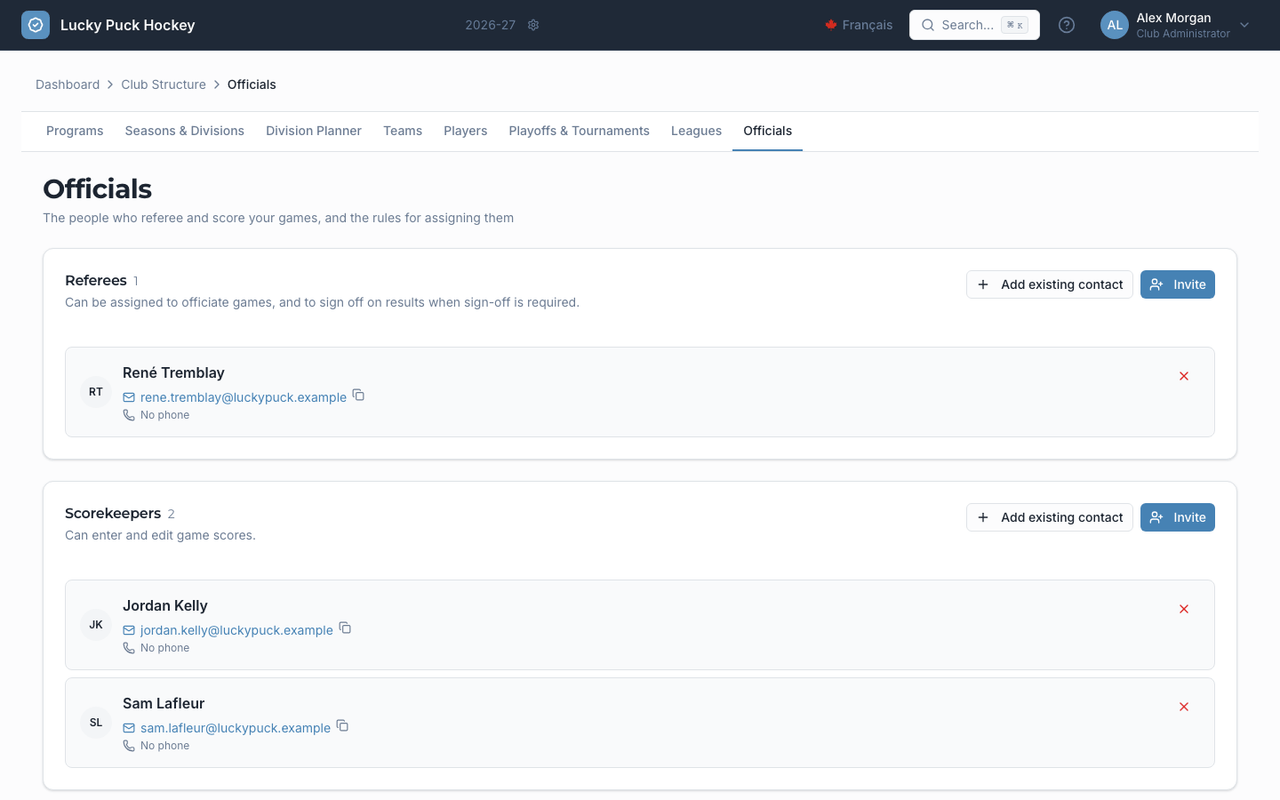
Task: Open the Seasons & Divisions tab
Action: click(x=185, y=131)
